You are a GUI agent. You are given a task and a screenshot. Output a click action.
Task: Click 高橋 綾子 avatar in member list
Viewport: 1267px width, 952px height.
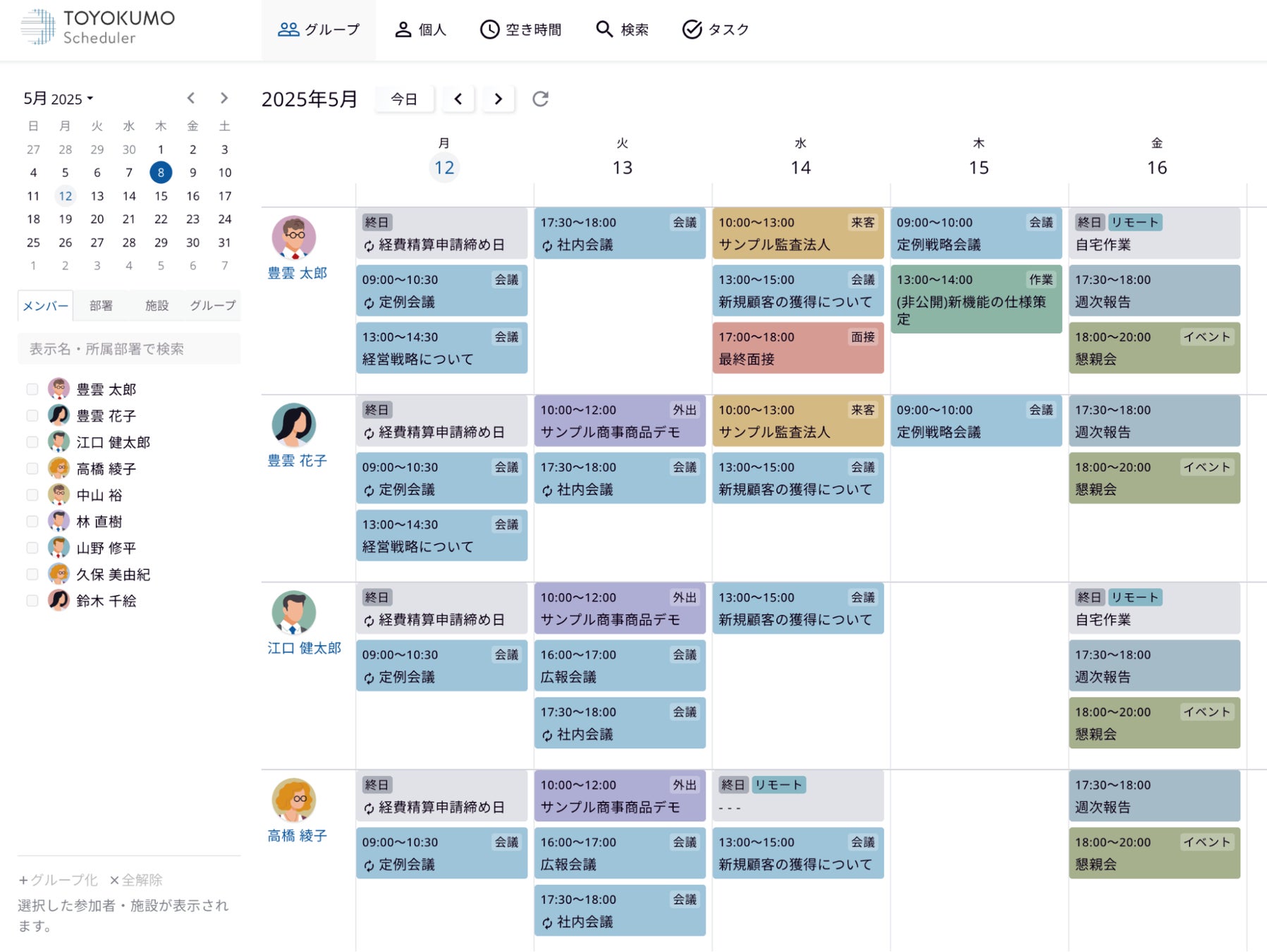point(59,468)
